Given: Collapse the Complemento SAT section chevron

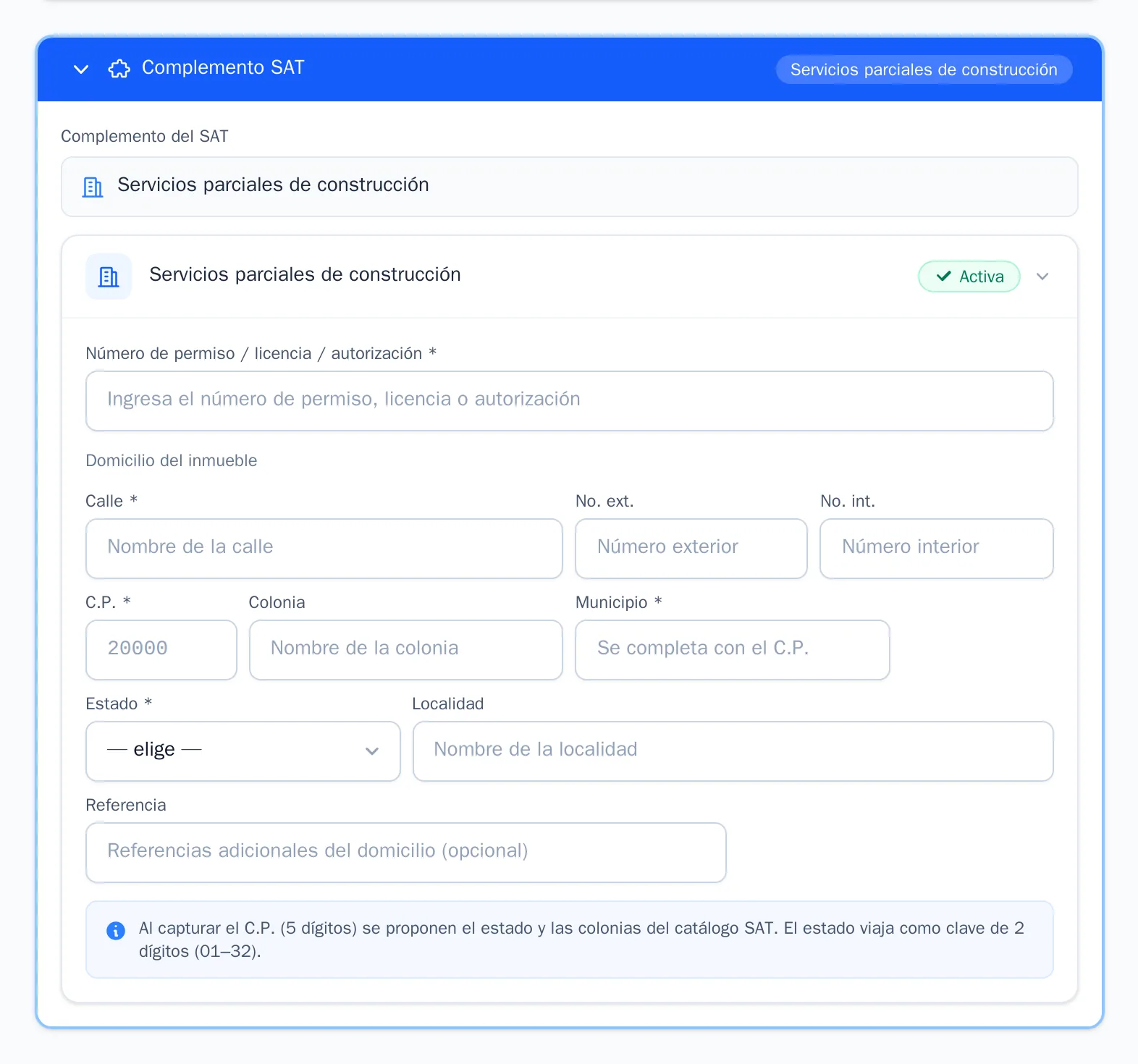Looking at the screenshot, I should tap(81, 69).
